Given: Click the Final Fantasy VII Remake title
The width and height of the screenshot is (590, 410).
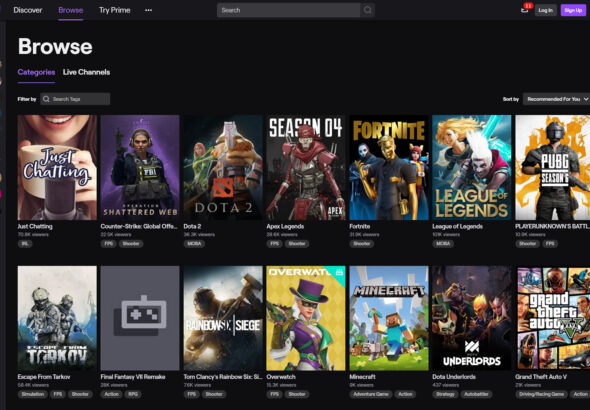Looking at the screenshot, I should pos(133,377).
